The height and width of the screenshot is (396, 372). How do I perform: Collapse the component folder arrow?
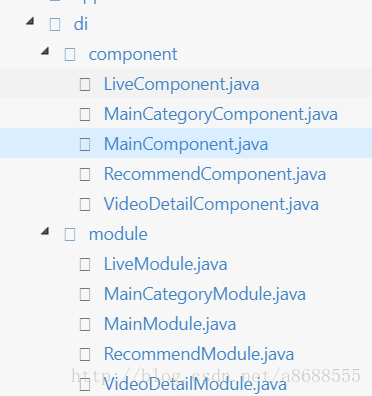point(45,51)
